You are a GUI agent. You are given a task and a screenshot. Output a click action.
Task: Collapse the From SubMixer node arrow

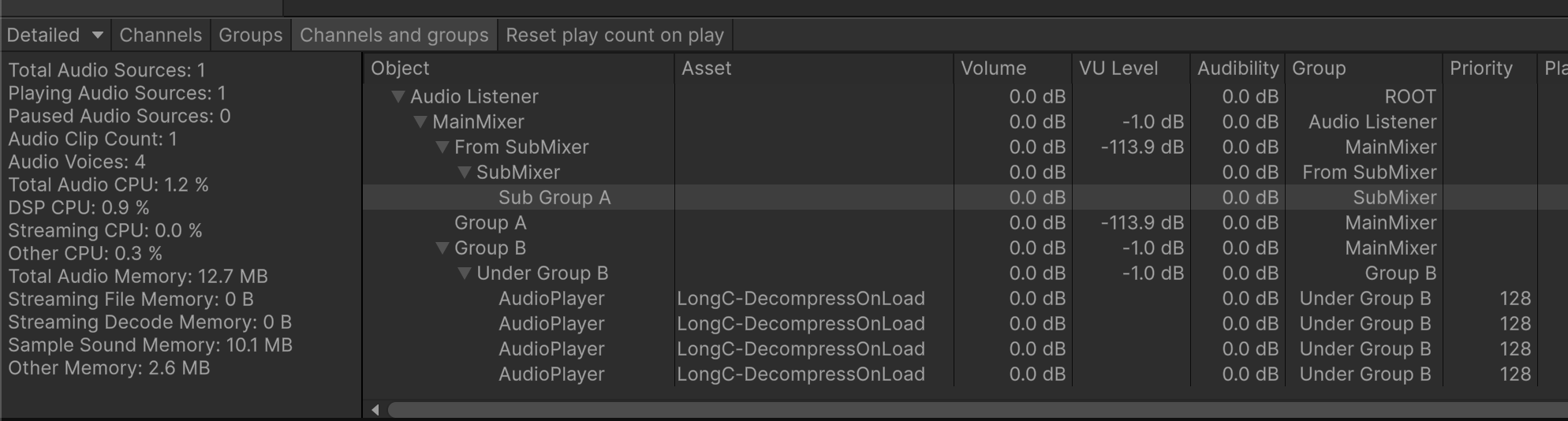point(442,147)
